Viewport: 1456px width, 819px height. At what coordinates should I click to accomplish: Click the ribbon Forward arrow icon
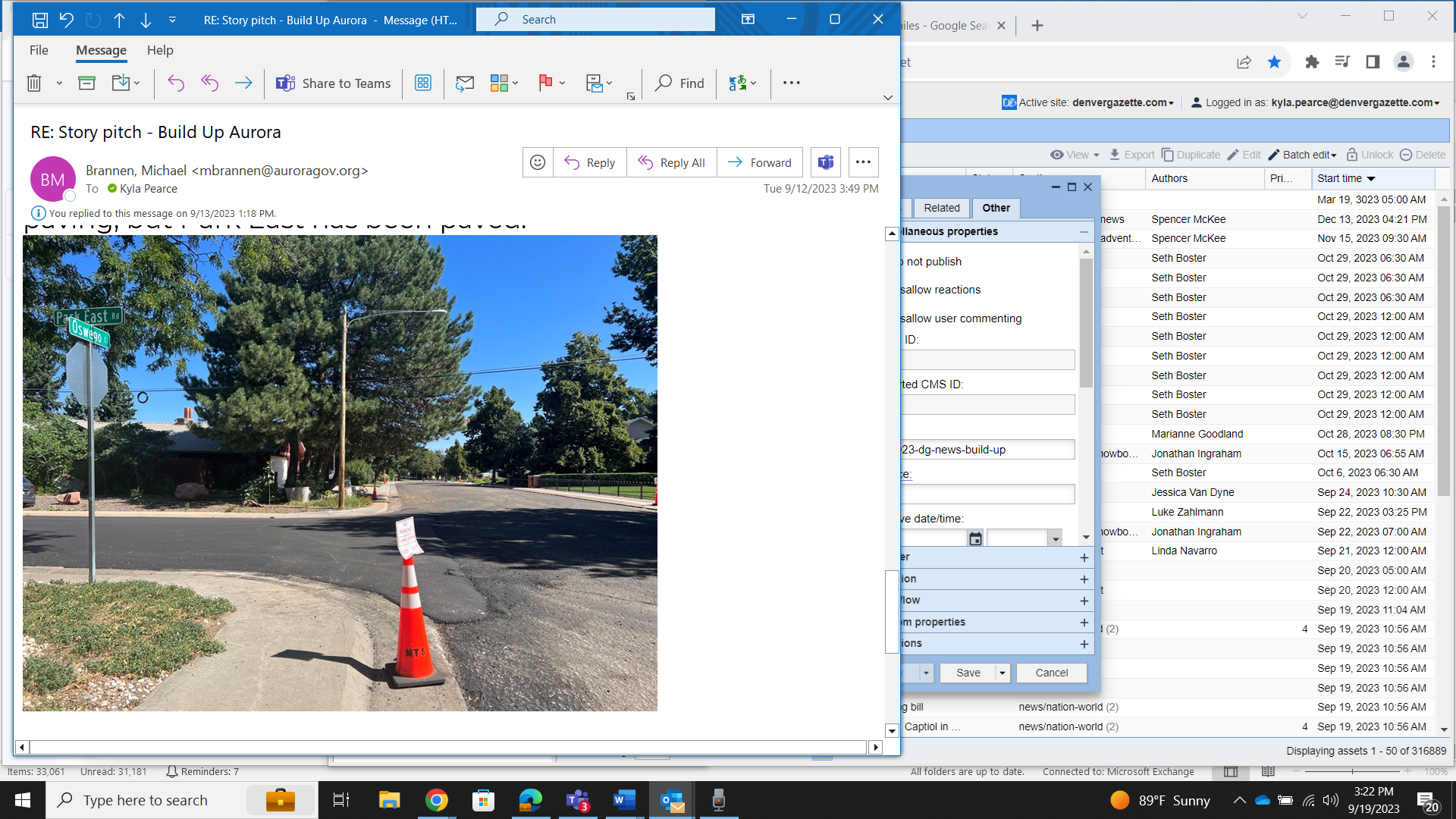(x=243, y=83)
